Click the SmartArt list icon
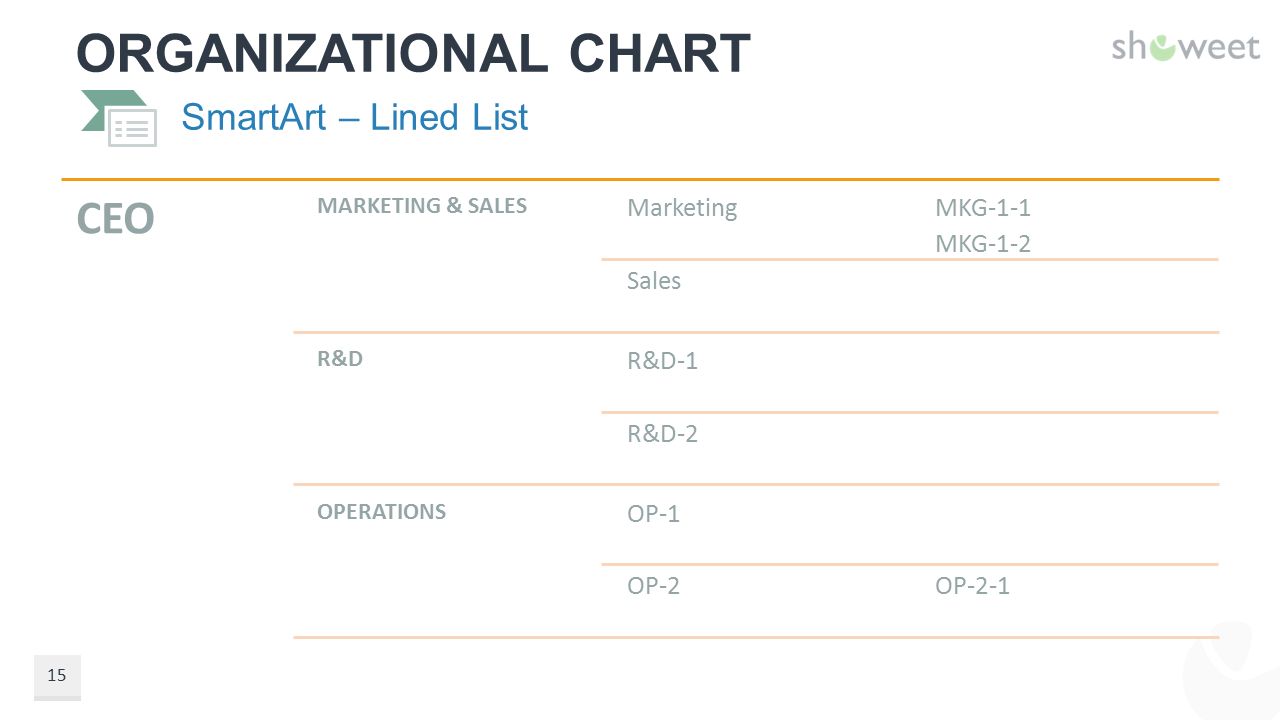 pos(119,118)
